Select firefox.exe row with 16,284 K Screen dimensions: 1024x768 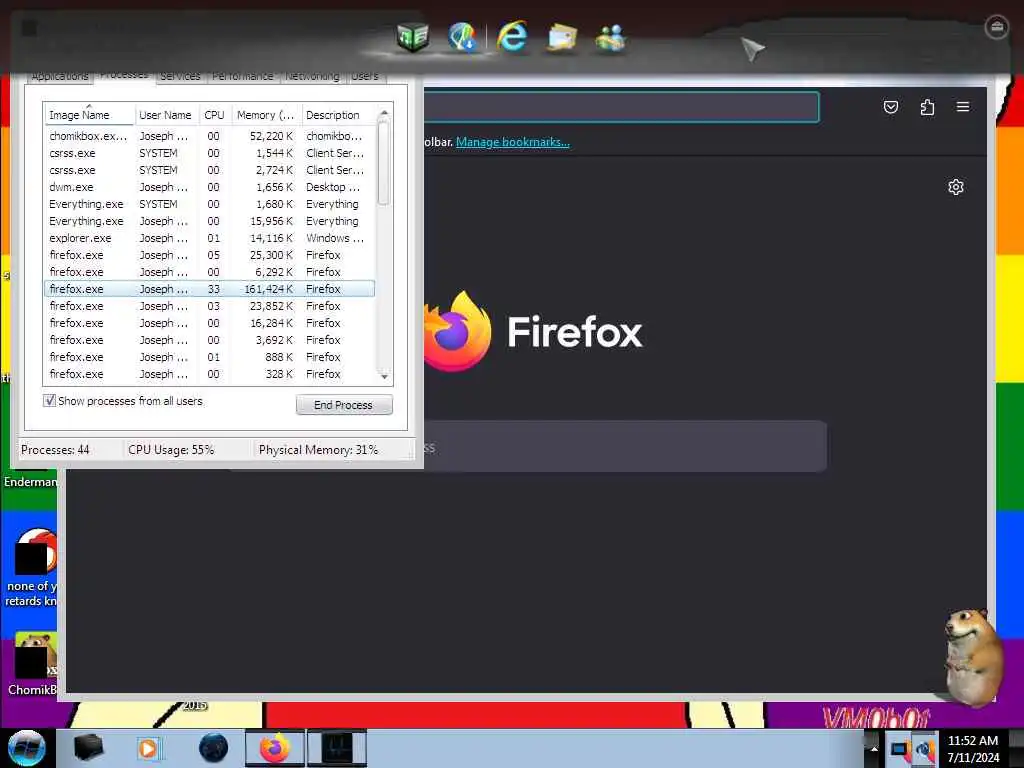[209, 323]
